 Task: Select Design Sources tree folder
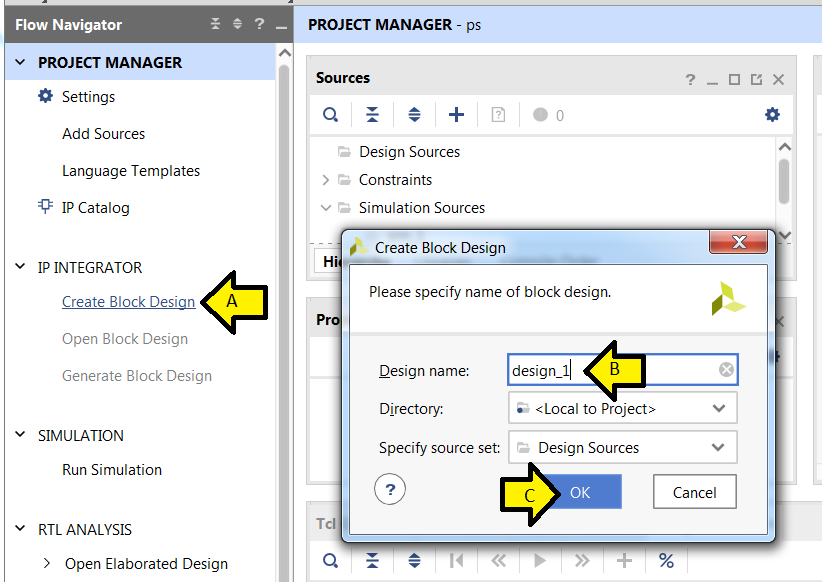[409, 152]
